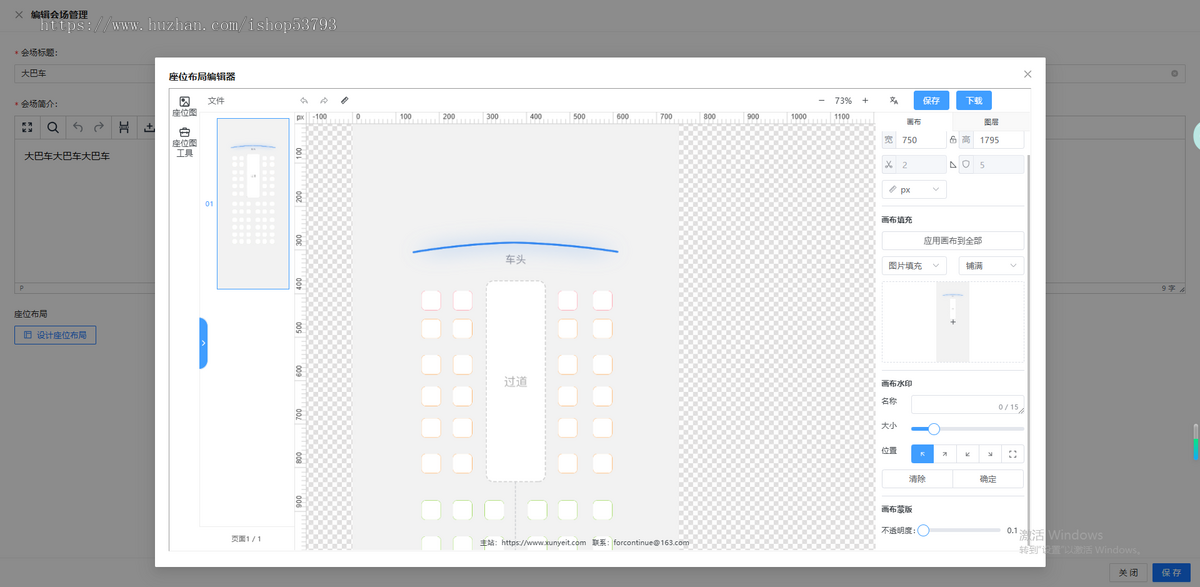Switch language with the translate icon

coord(893,101)
